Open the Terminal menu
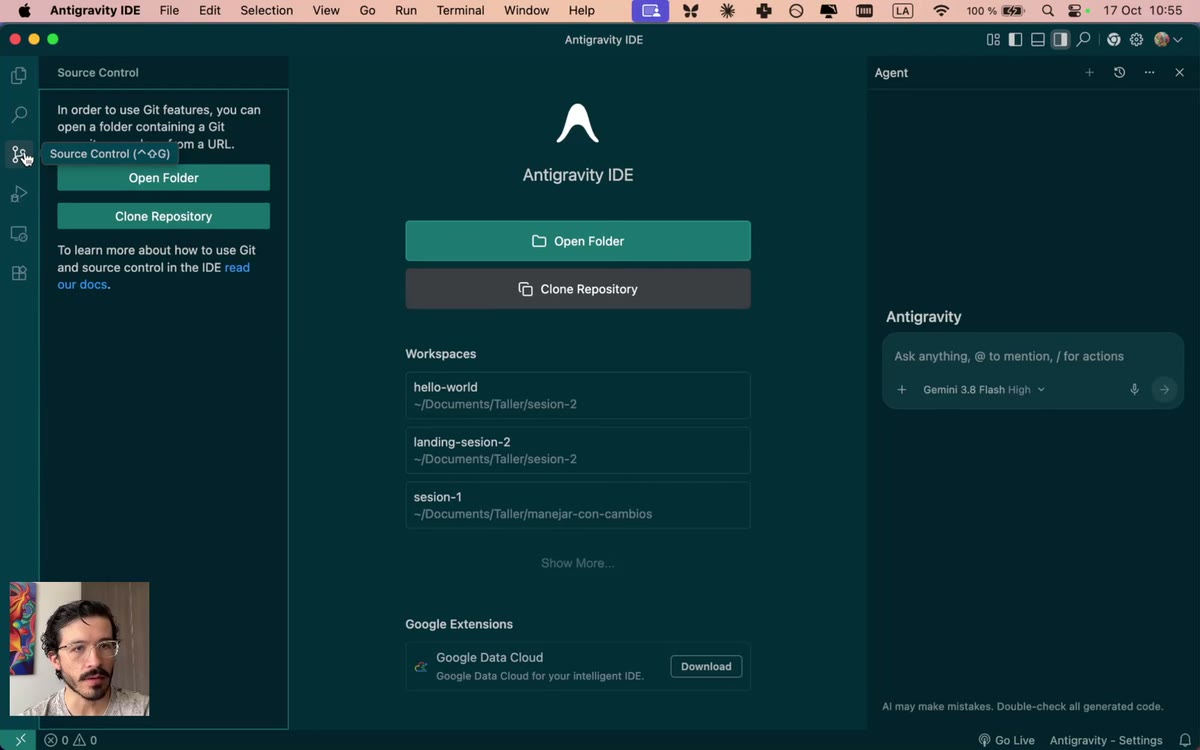1200x750 pixels. 460,11
